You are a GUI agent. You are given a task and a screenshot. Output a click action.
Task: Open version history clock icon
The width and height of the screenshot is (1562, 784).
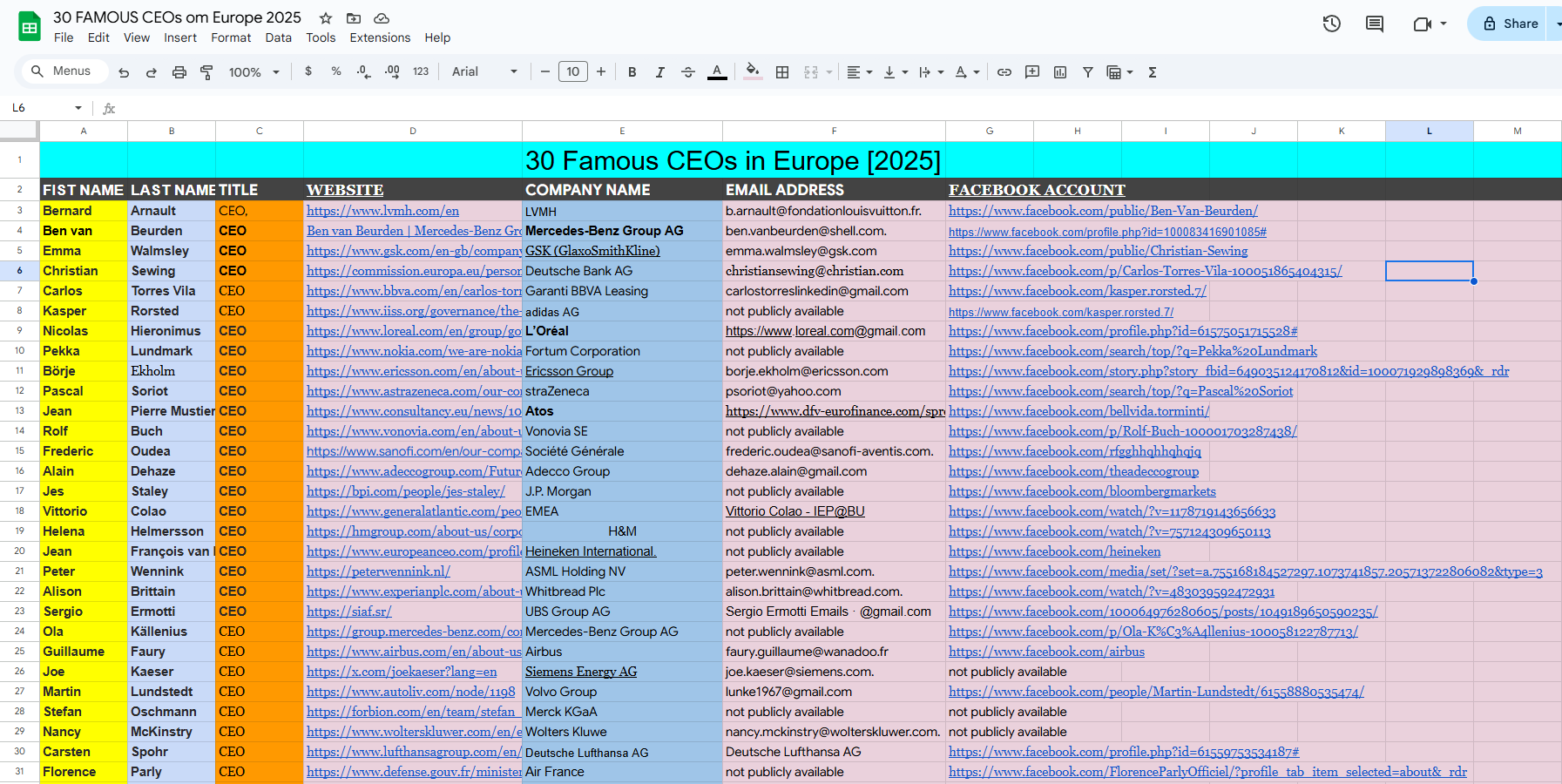(x=1332, y=24)
